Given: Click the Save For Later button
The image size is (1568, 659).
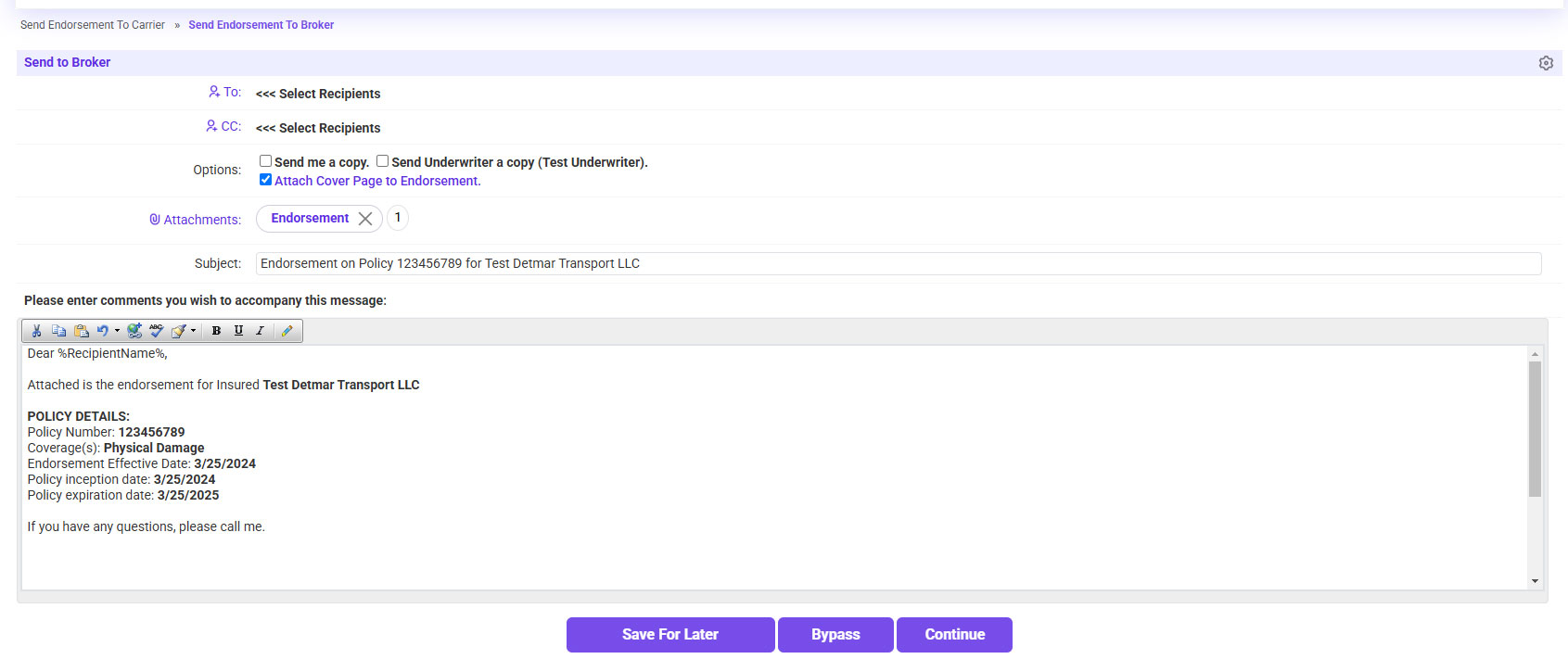Looking at the screenshot, I should (x=670, y=635).
